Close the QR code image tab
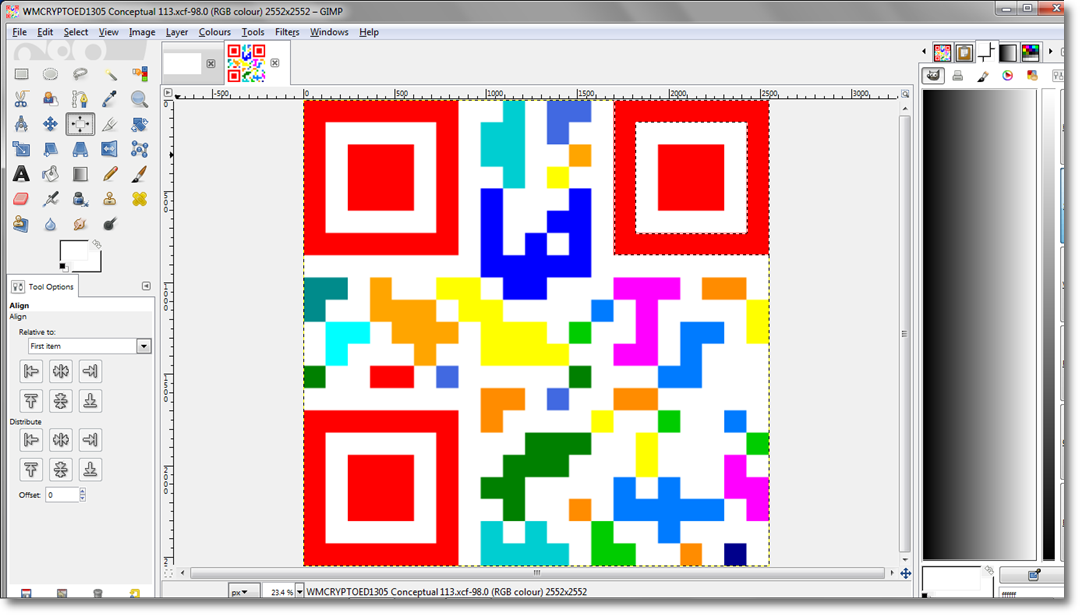 pos(275,63)
